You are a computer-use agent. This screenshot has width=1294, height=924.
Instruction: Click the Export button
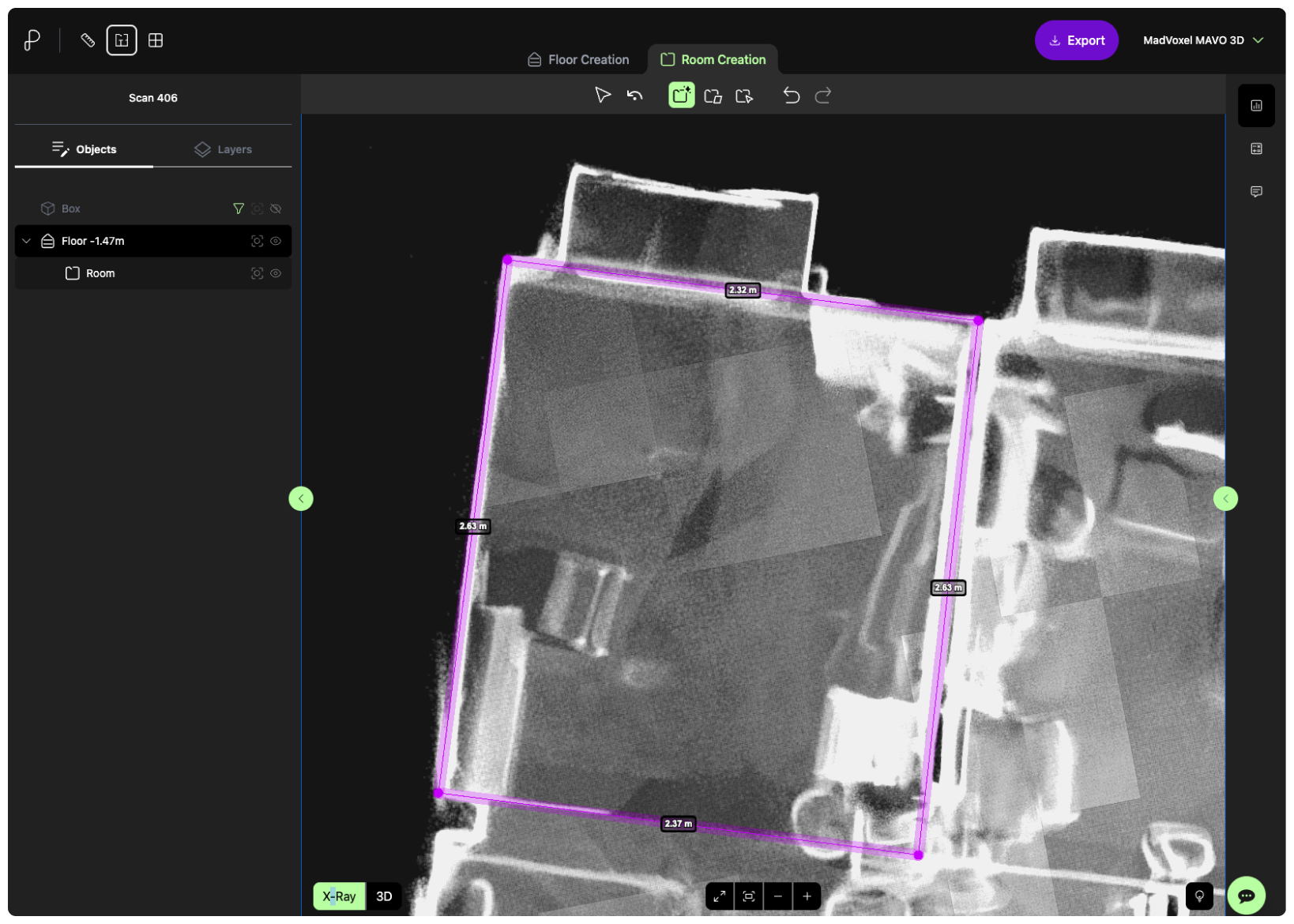point(1076,40)
